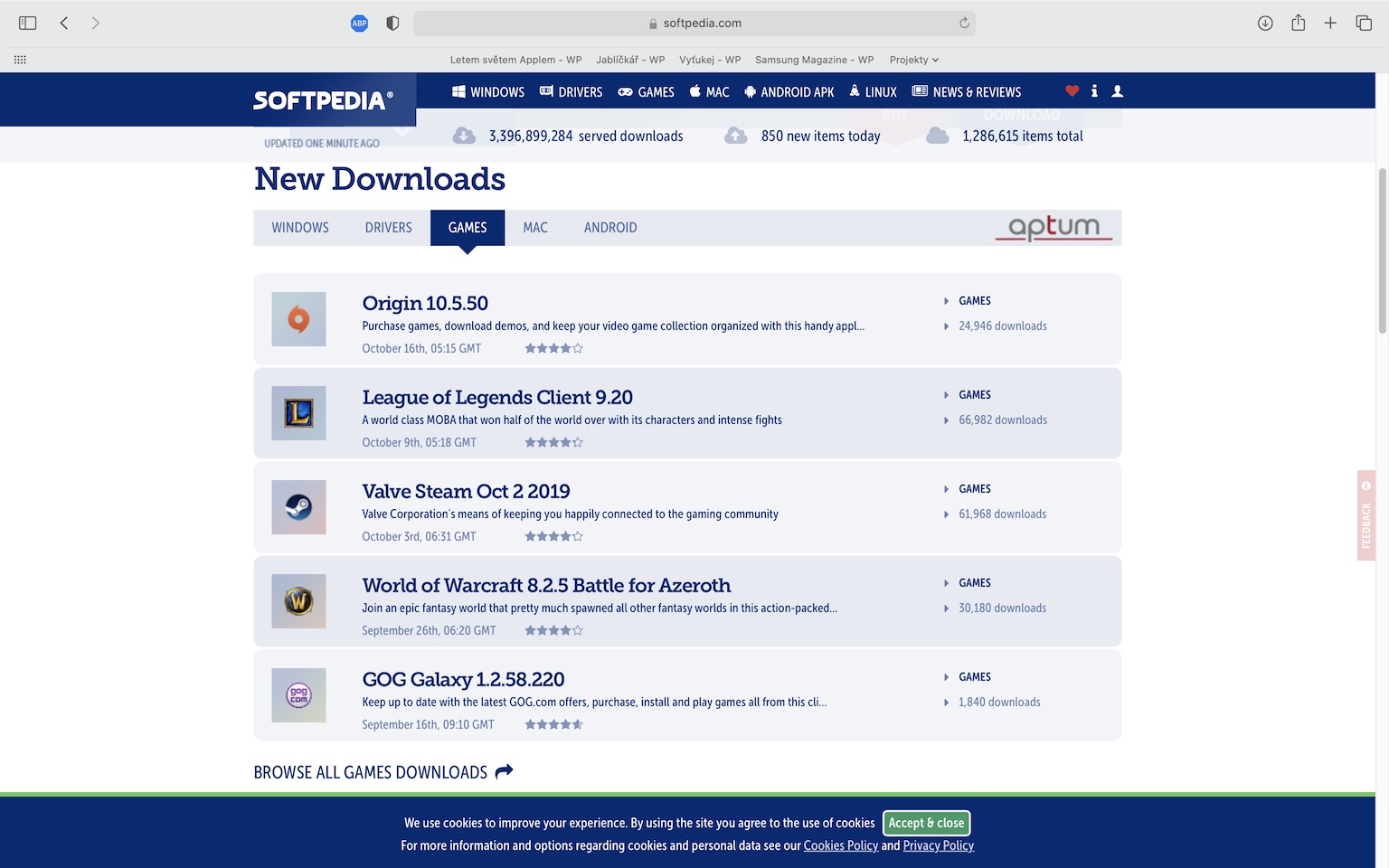
Task: Select the Games downloads tab
Action: (468, 228)
